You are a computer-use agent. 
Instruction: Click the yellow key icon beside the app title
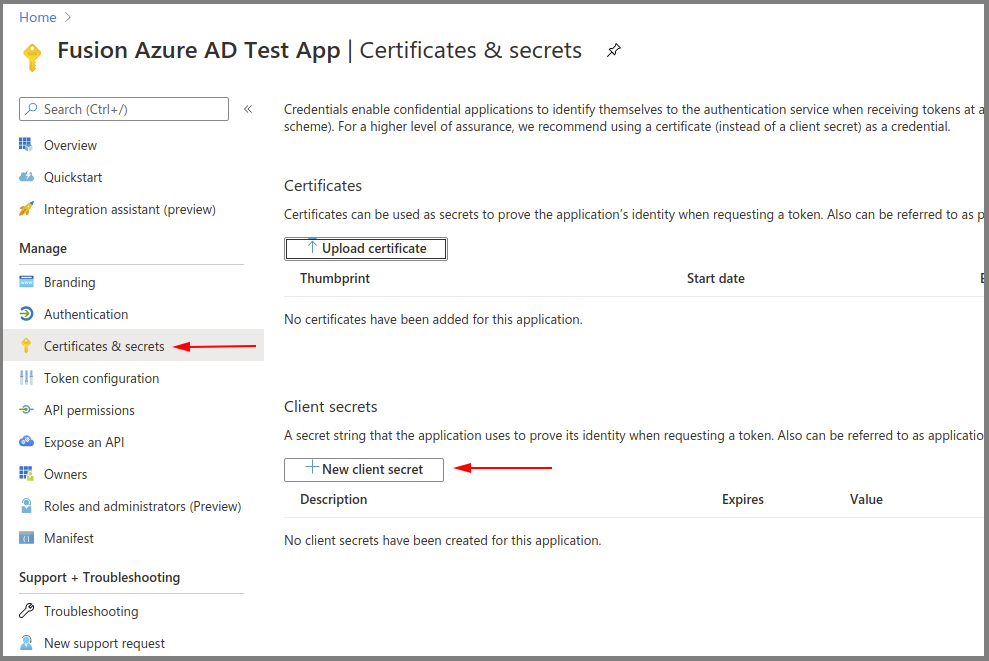click(x=32, y=57)
